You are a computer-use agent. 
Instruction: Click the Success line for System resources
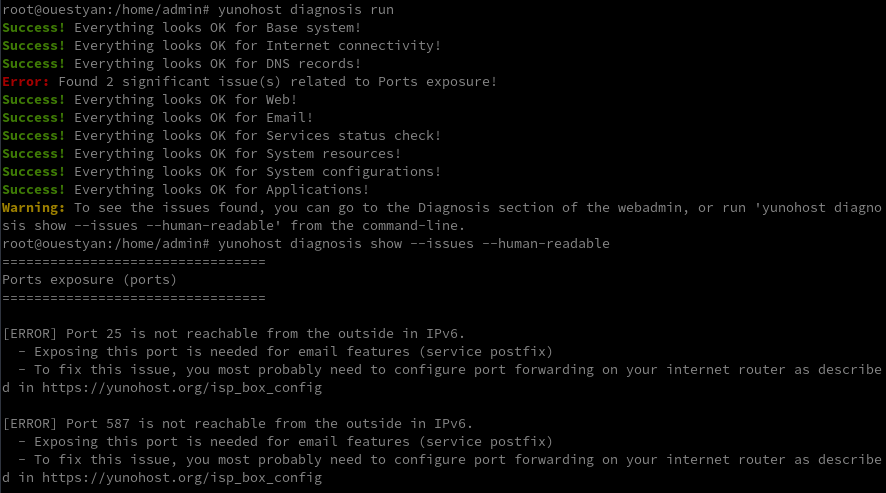(201, 154)
